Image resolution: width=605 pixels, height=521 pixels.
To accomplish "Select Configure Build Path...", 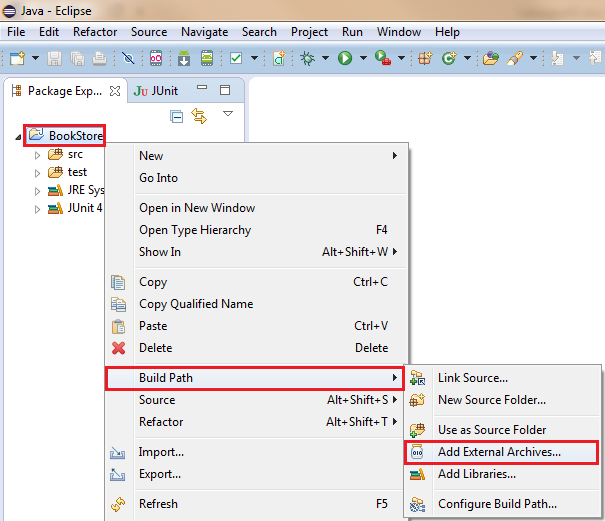I will click(502, 504).
